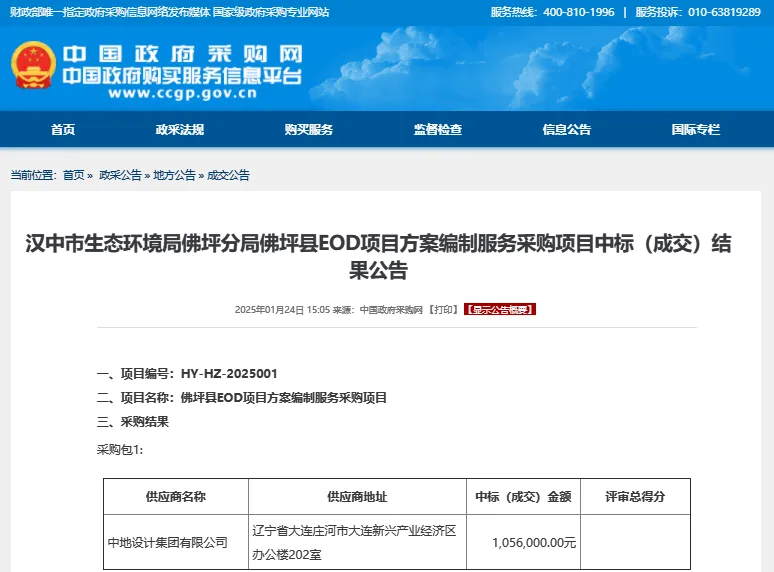Navigate to 地方公告 breadcrumb

pos(174,175)
